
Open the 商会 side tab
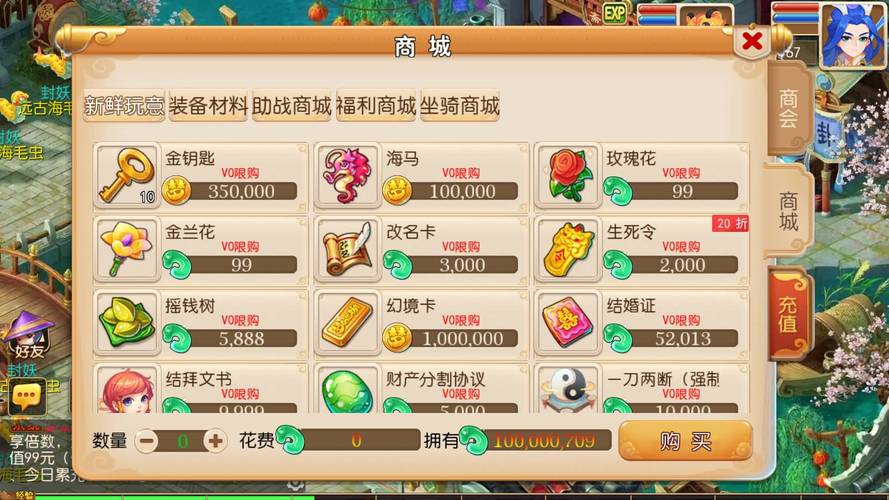click(789, 108)
